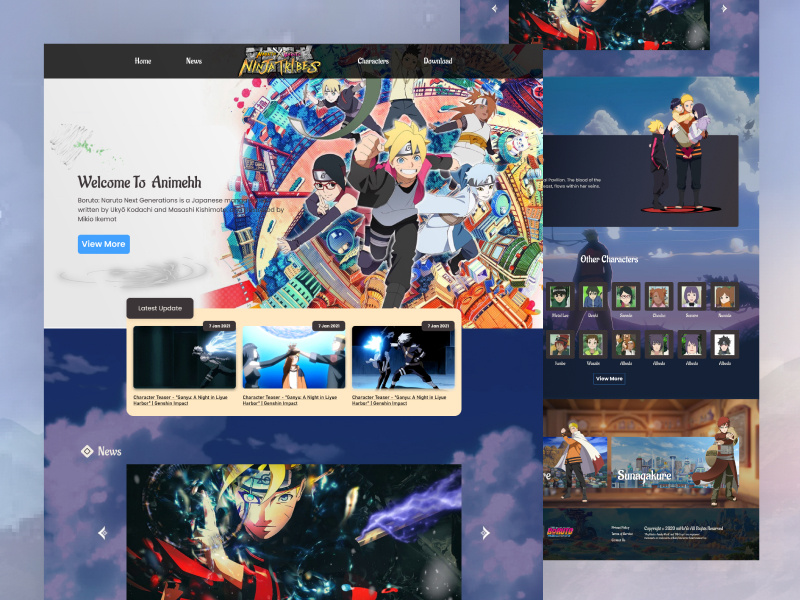The width and height of the screenshot is (800, 600).
Task: Open the Download navigation item
Action: (438, 61)
